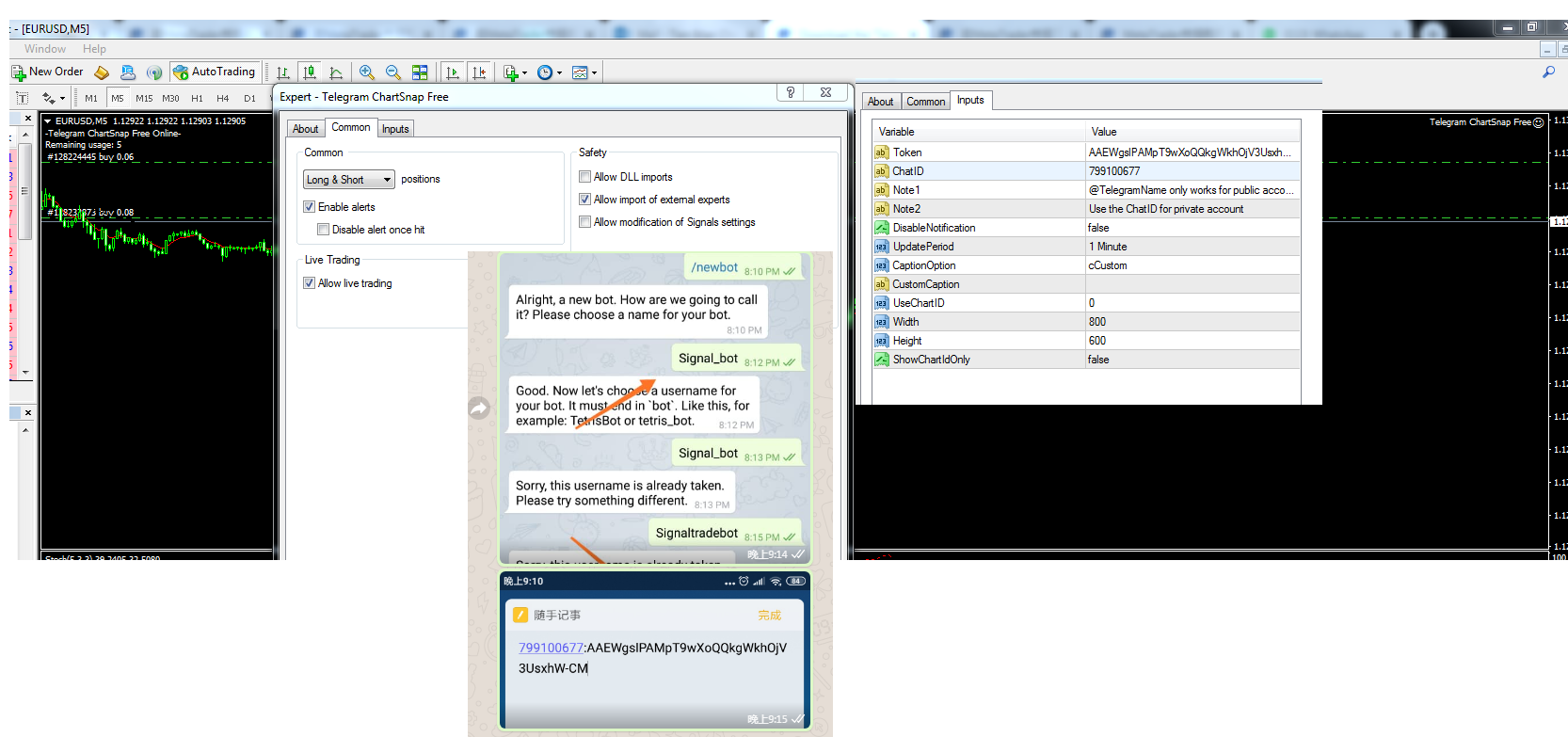This screenshot has width=1568, height=737.
Task: Switch to About tab in right panel
Action: (x=880, y=102)
